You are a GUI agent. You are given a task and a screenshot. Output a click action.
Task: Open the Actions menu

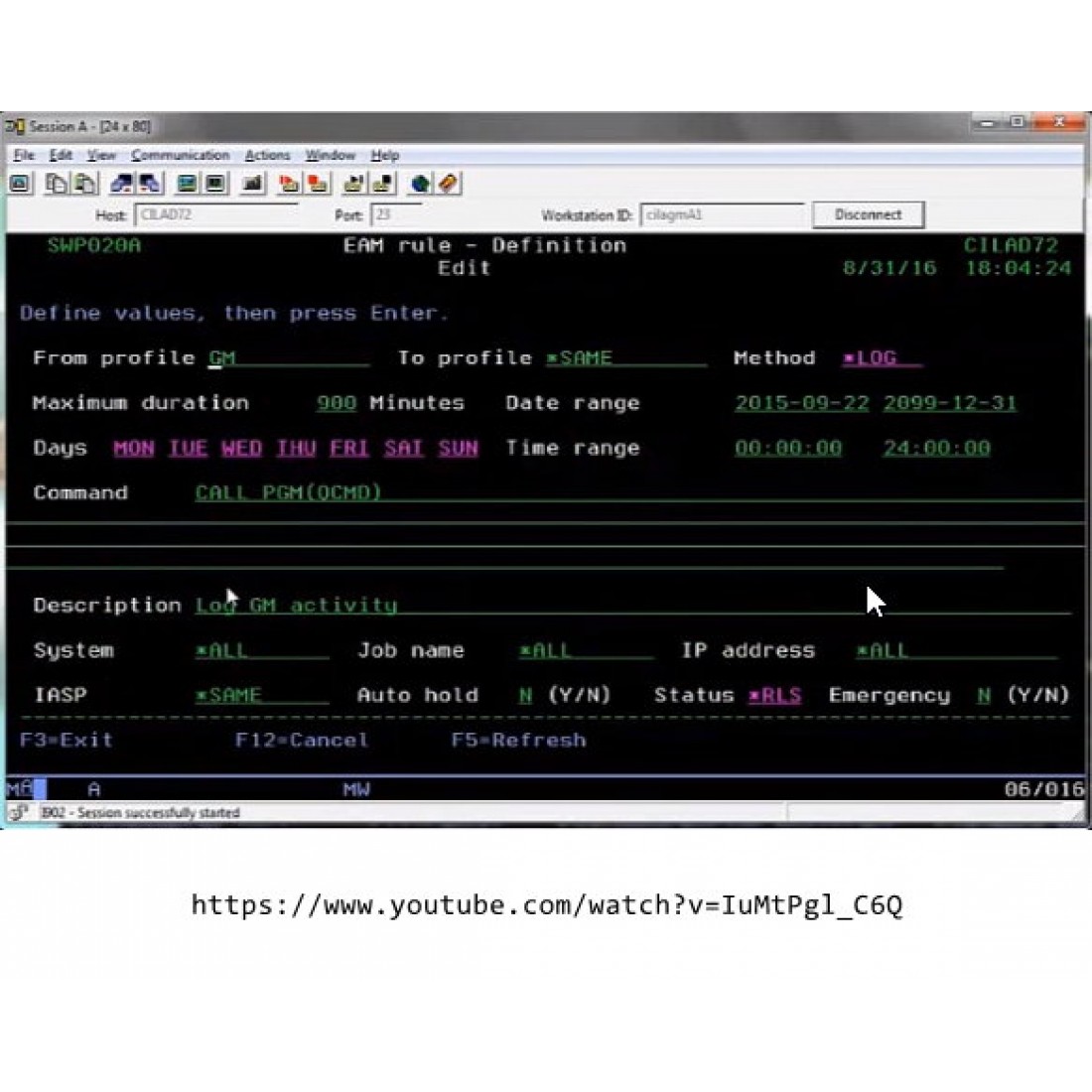(267, 155)
